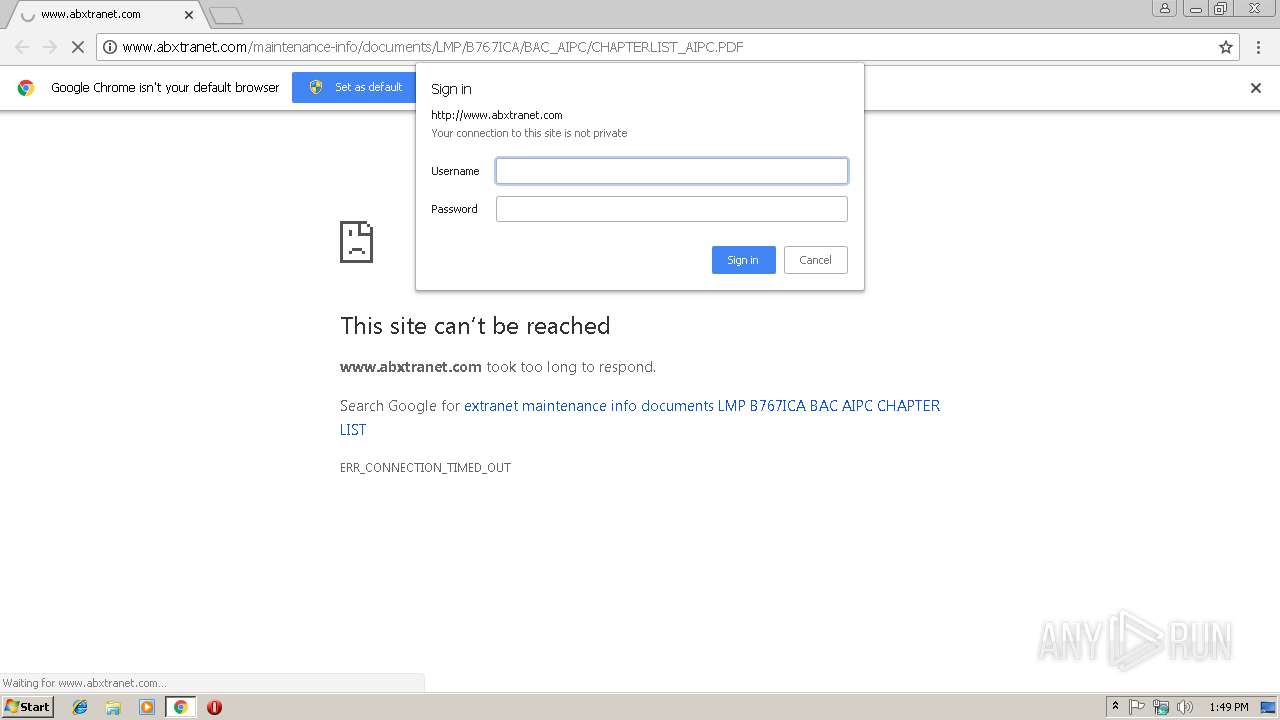Open the network tray icon
The image size is (1280, 720).
pyautogui.click(x=1161, y=707)
